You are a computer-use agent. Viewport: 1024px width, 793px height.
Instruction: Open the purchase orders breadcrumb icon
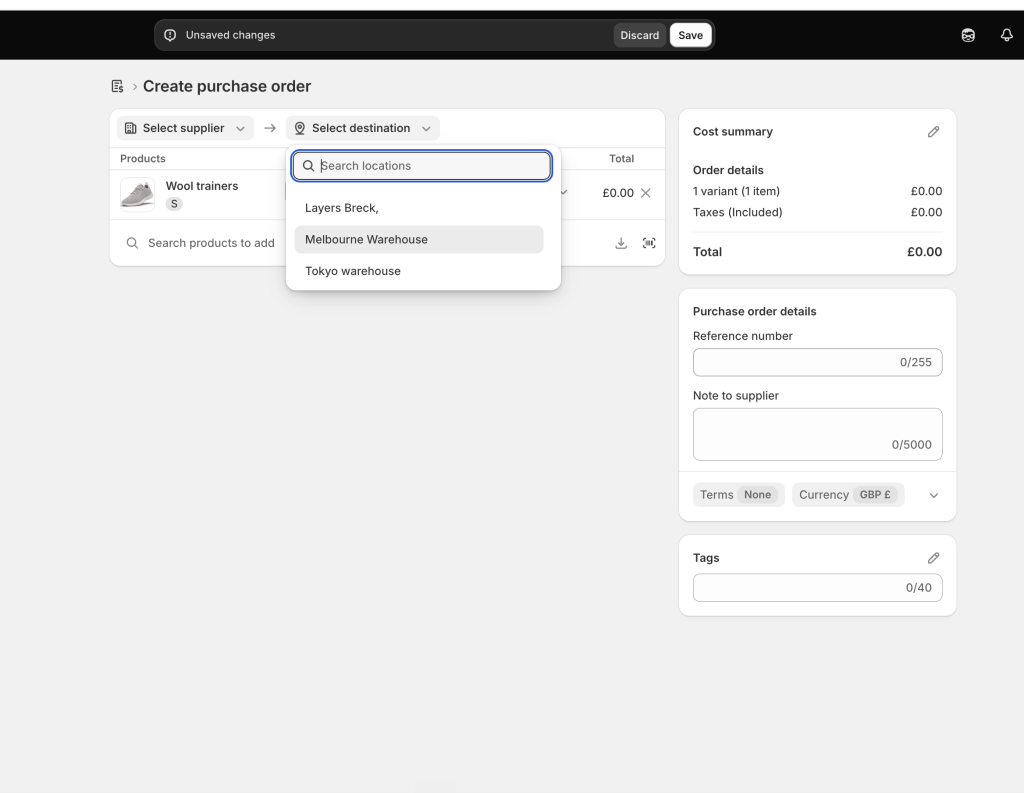pos(118,86)
